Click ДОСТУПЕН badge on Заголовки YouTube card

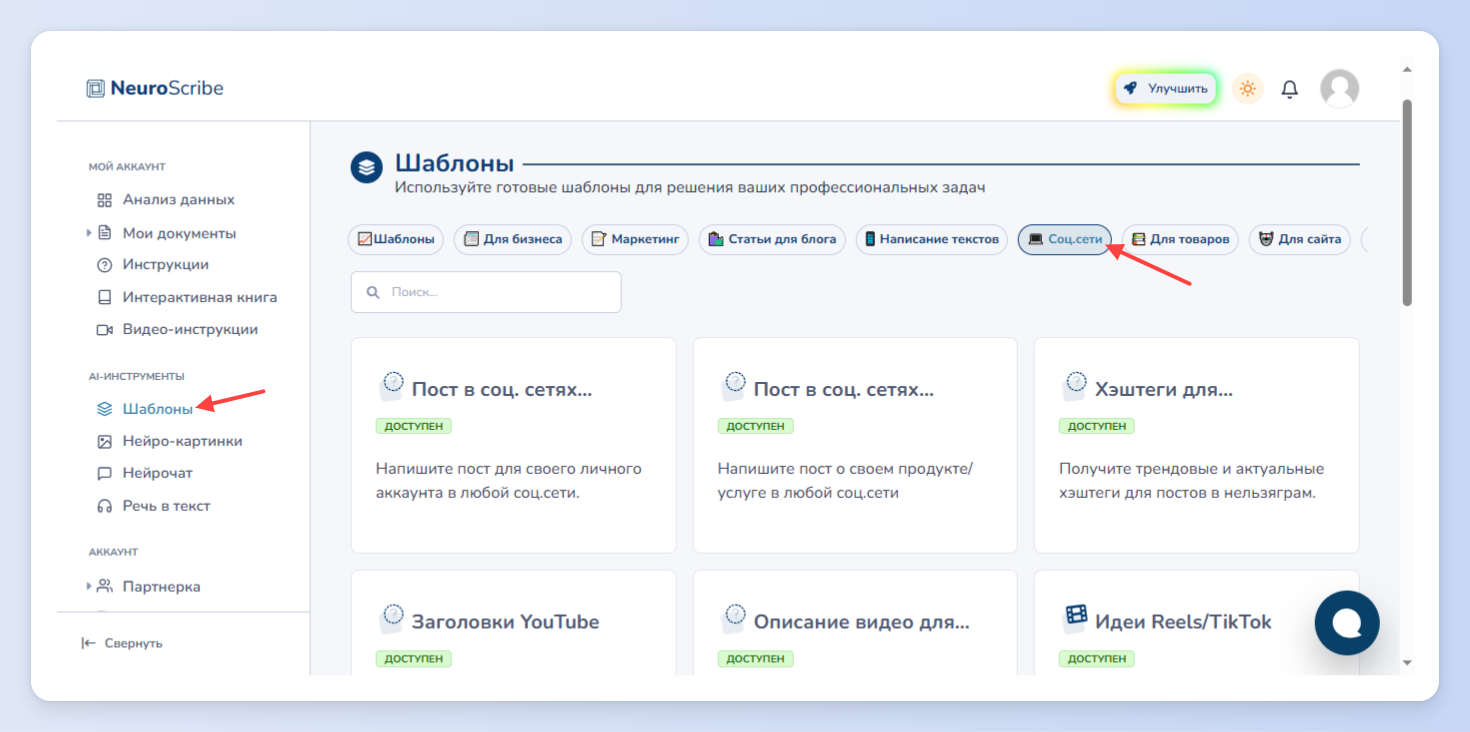(x=414, y=659)
